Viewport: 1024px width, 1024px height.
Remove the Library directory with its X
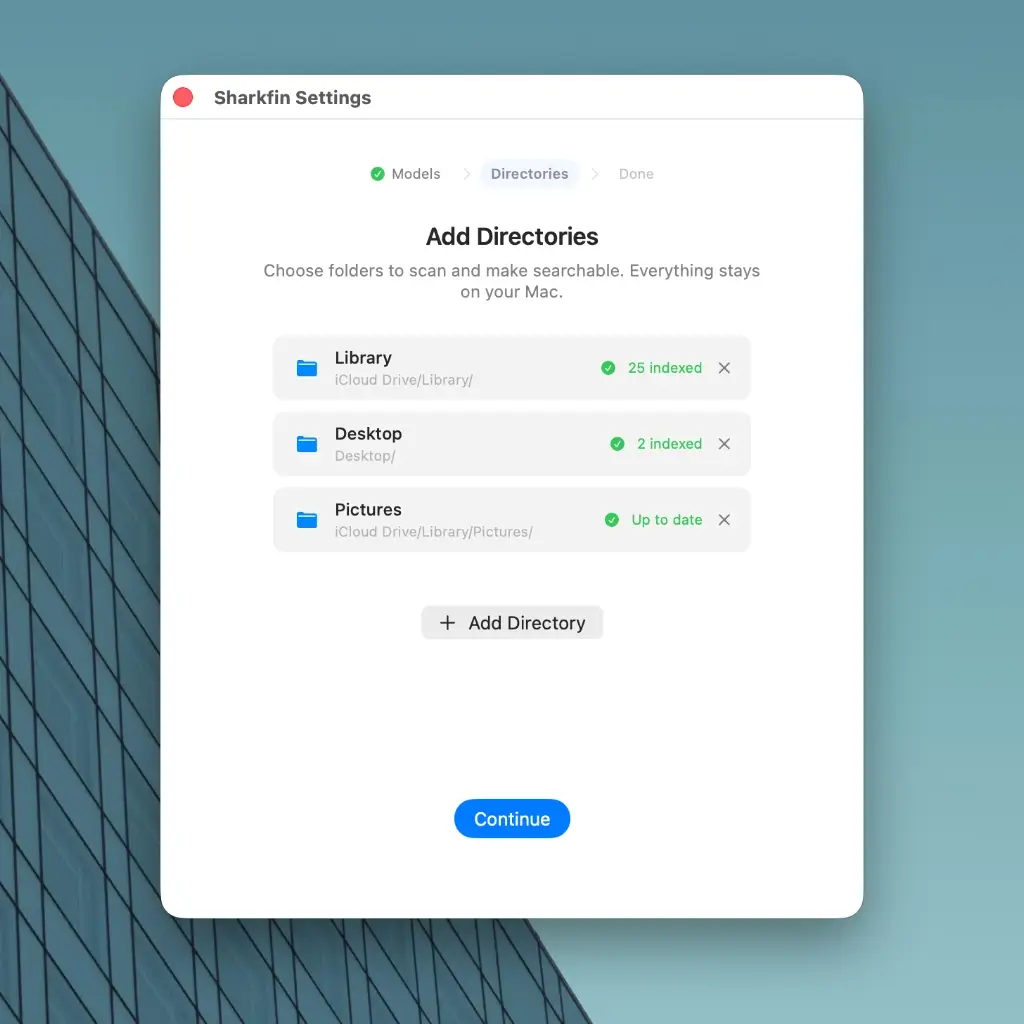724,368
